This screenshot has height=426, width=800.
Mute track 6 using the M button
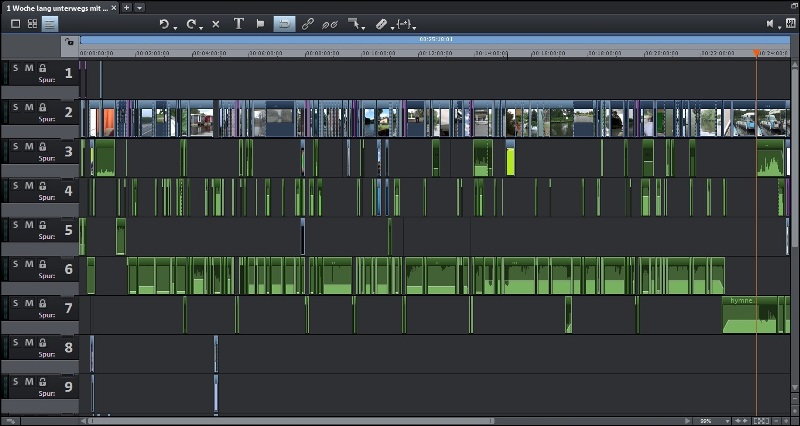click(29, 263)
